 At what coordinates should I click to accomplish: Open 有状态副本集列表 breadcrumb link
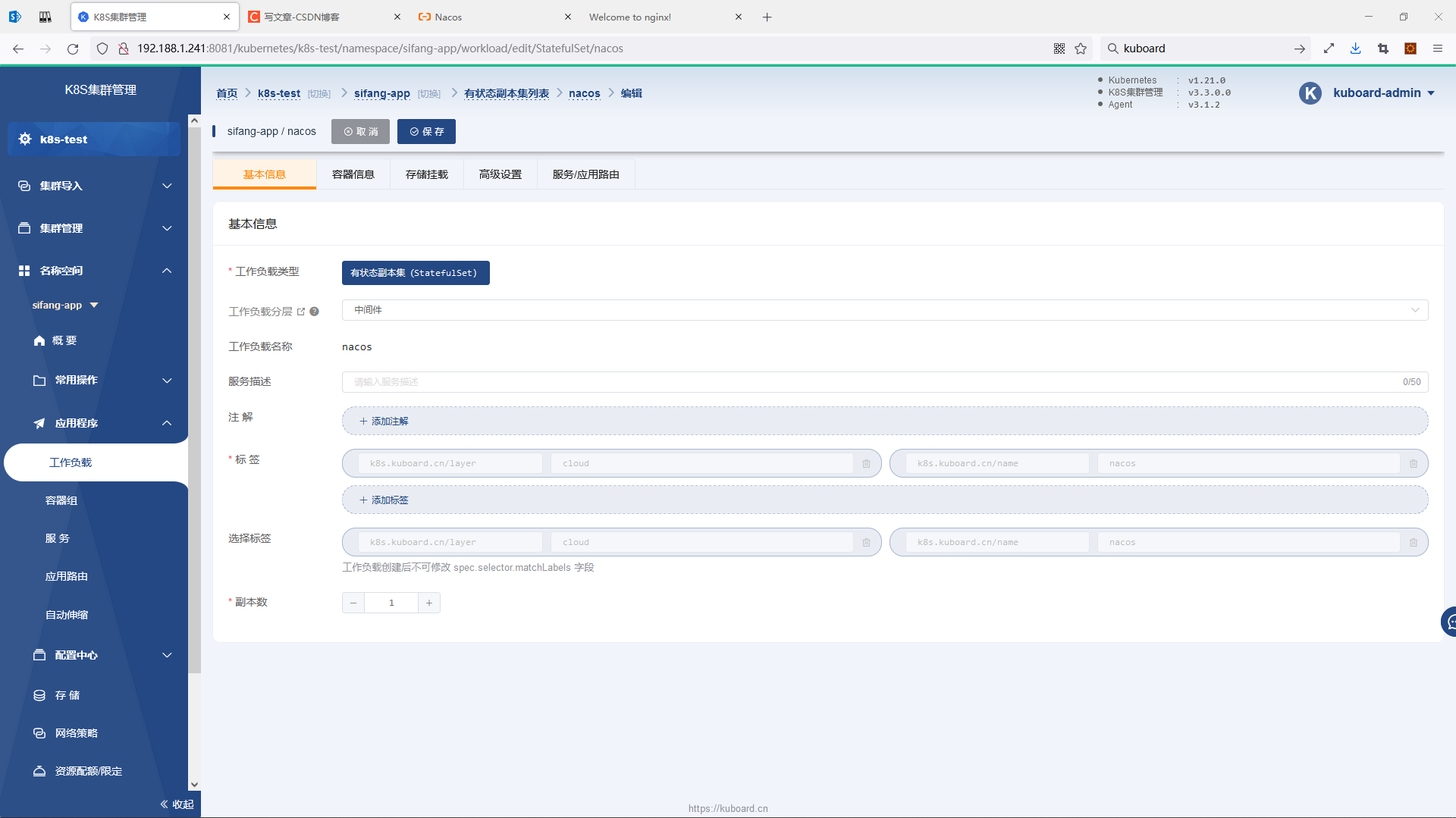(x=507, y=93)
